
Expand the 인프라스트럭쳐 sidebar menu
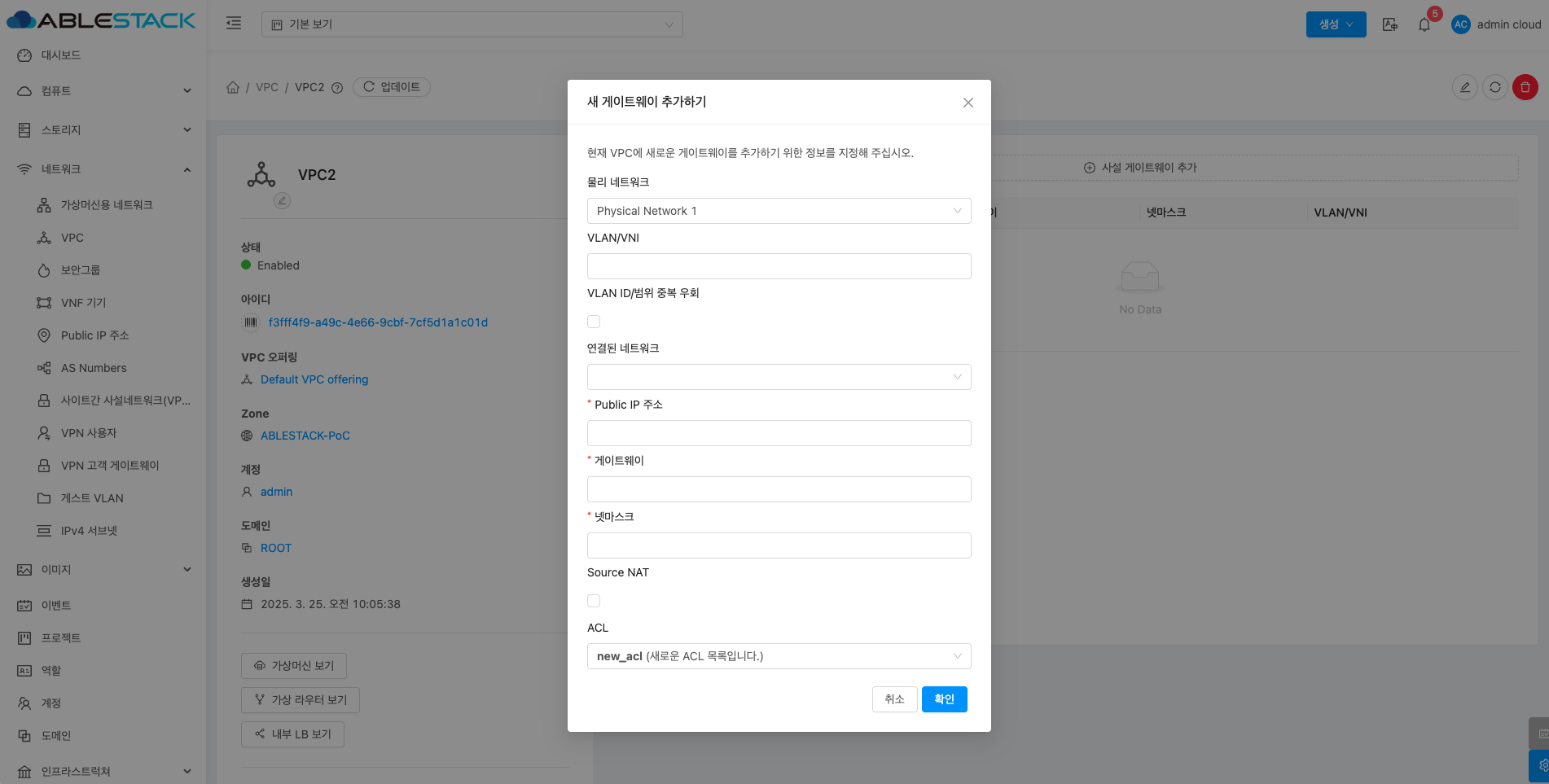pos(103,771)
